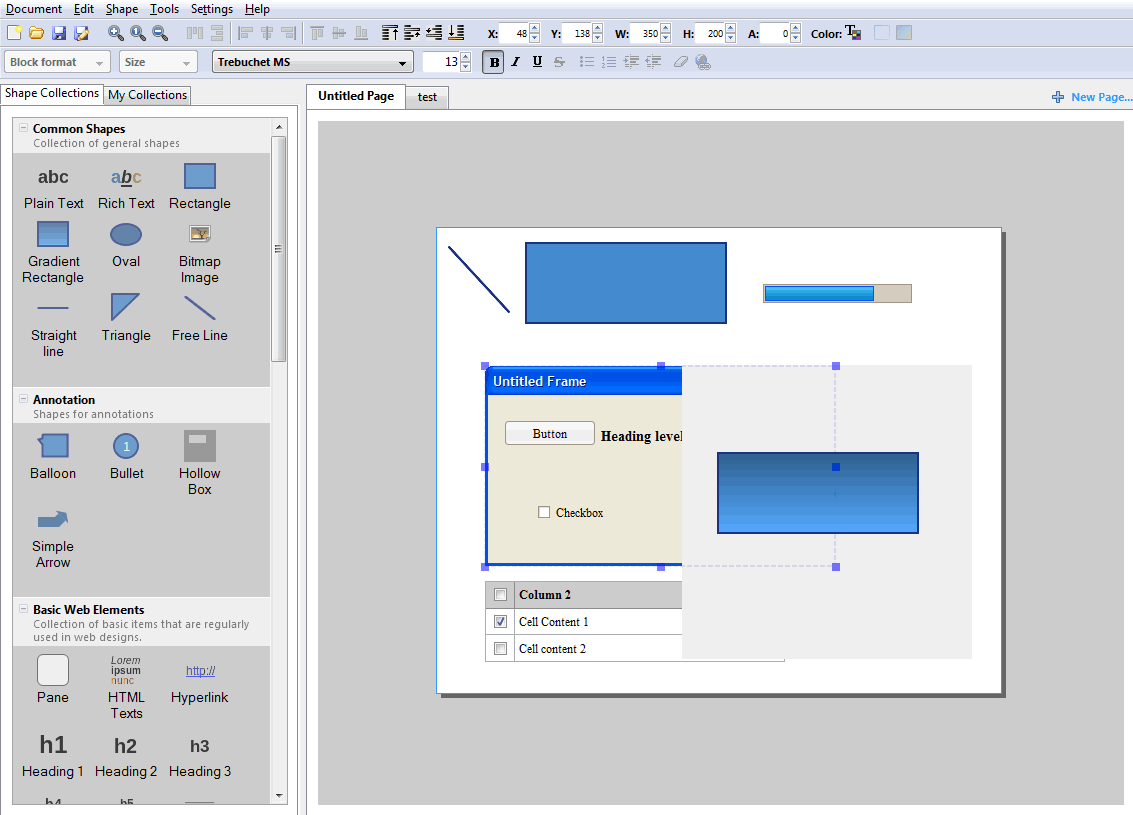Pick the Simple Arrow shape
This screenshot has width=1133, height=815.
[x=53, y=538]
